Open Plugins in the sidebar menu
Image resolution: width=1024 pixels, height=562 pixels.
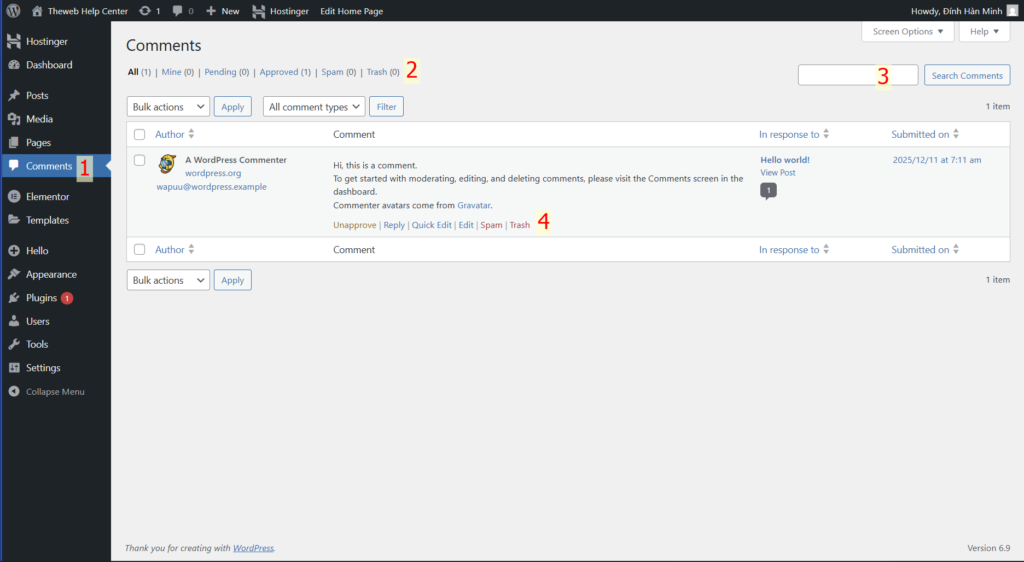pyautogui.click(x=42, y=298)
